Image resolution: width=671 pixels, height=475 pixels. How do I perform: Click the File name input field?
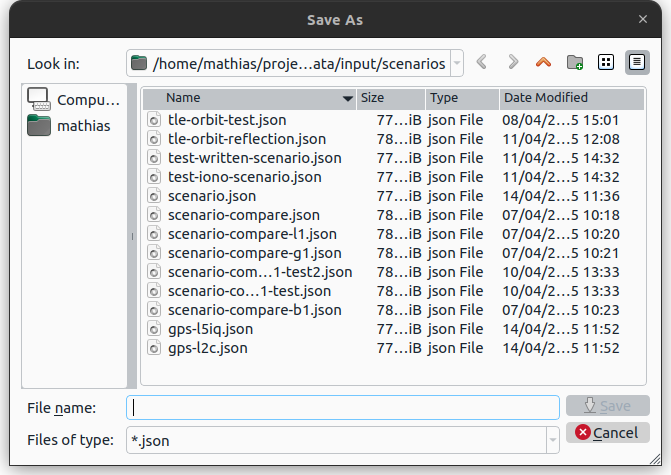pos(342,407)
